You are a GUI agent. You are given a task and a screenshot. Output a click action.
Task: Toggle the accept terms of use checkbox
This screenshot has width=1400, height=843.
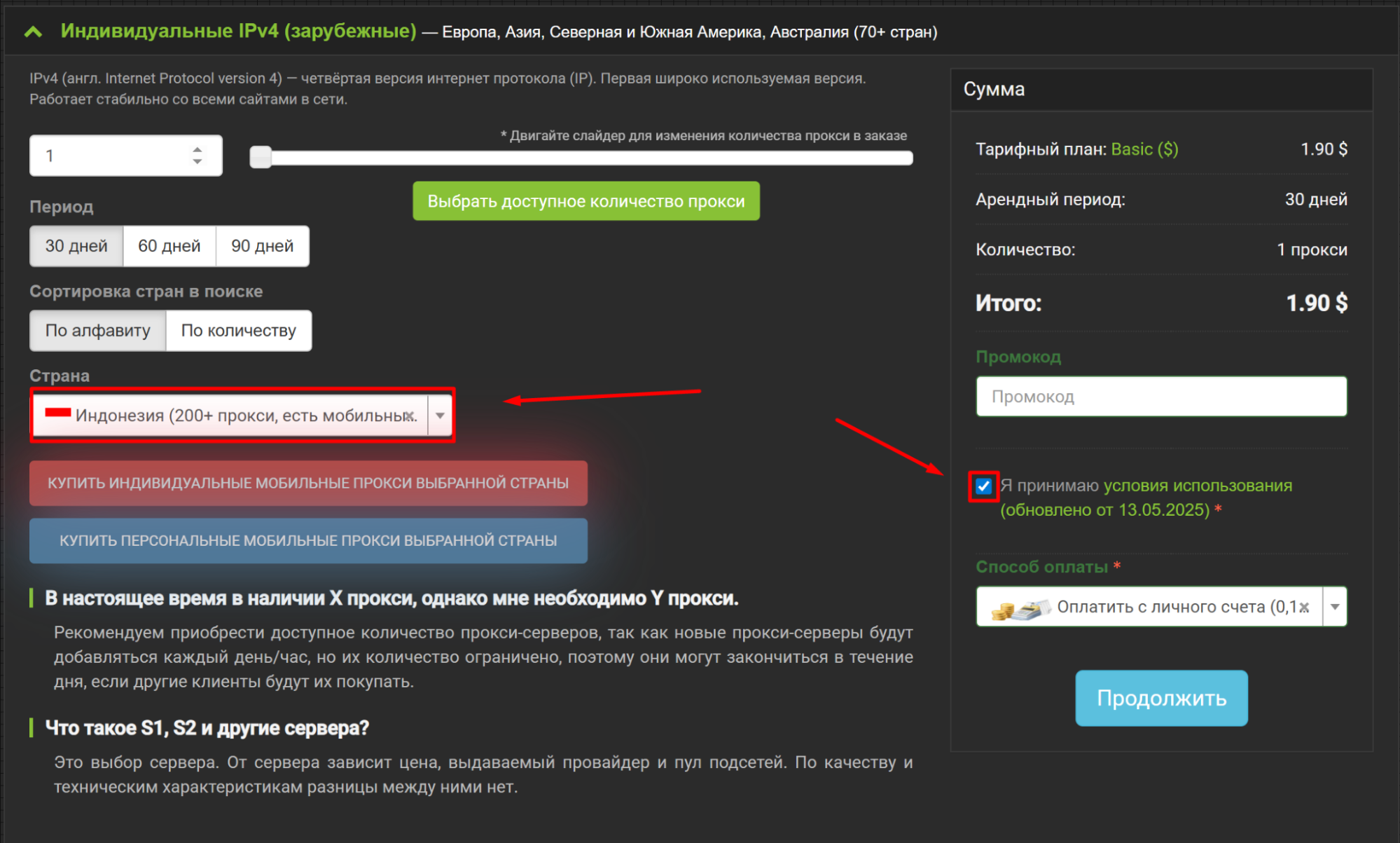[x=983, y=486]
